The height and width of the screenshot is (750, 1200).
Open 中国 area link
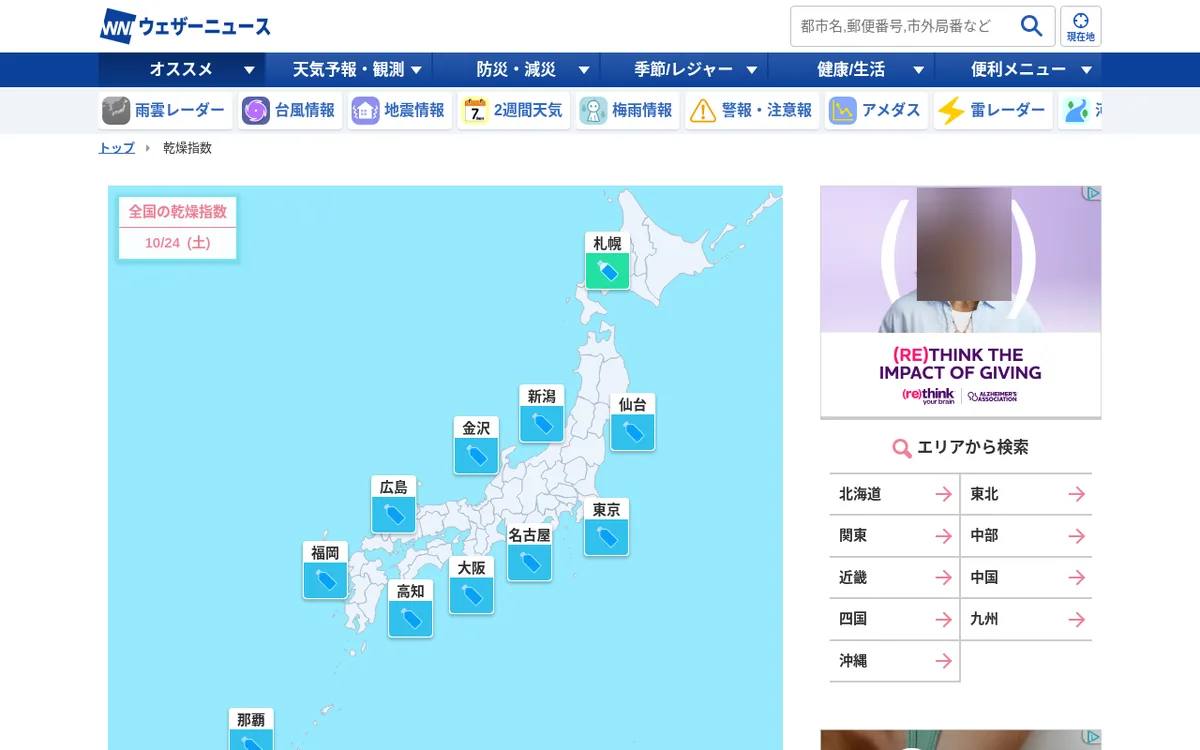[x=1027, y=578]
